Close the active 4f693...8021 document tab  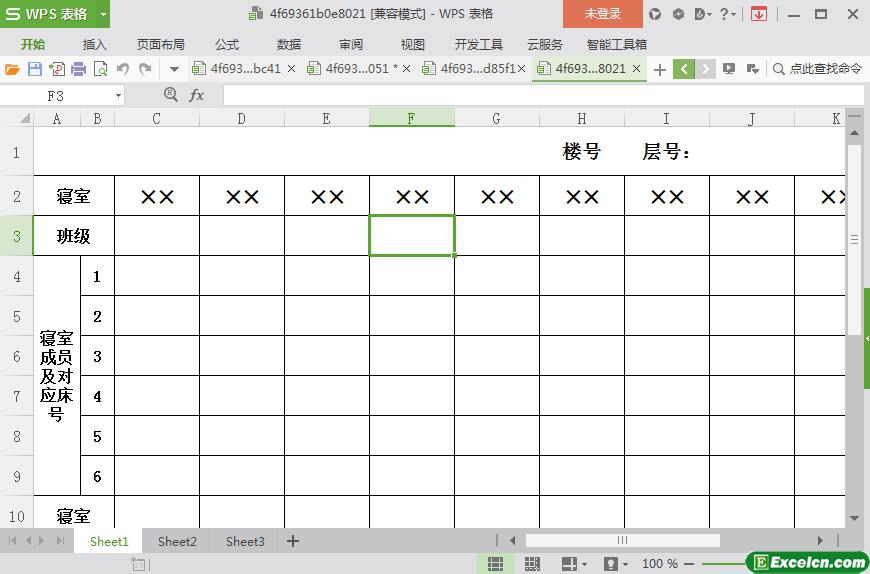click(636, 69)
